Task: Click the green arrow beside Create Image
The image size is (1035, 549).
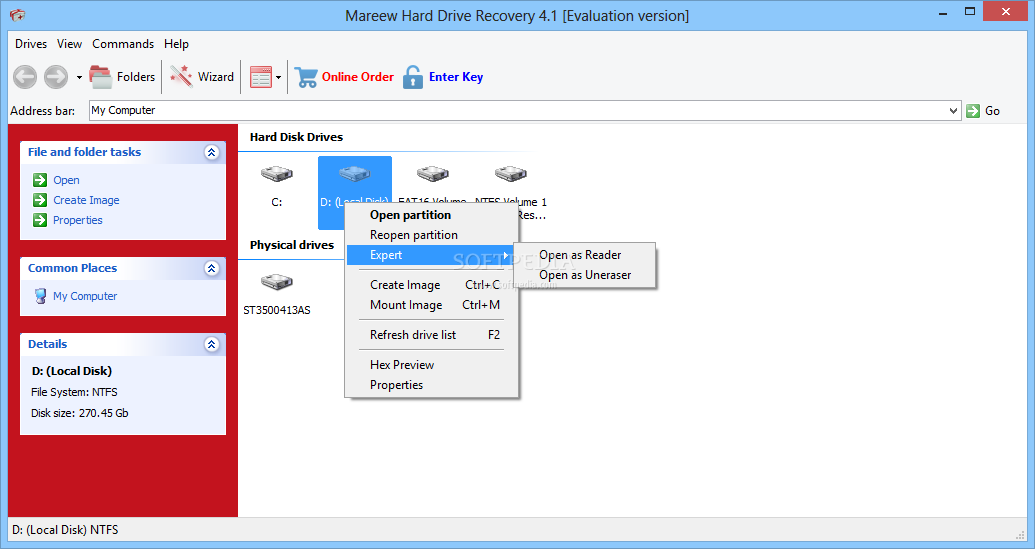Action: pos(40,200)
